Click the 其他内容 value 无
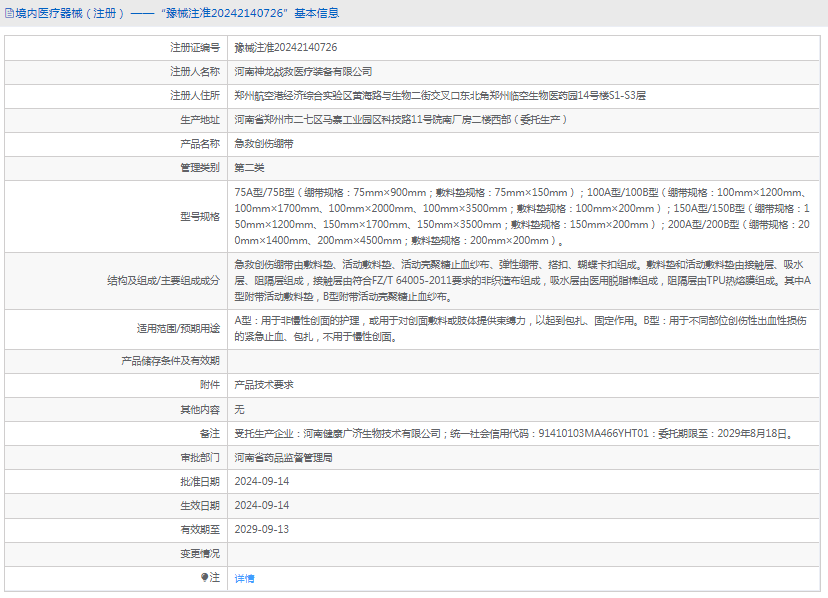 click(x=239, y=409)
